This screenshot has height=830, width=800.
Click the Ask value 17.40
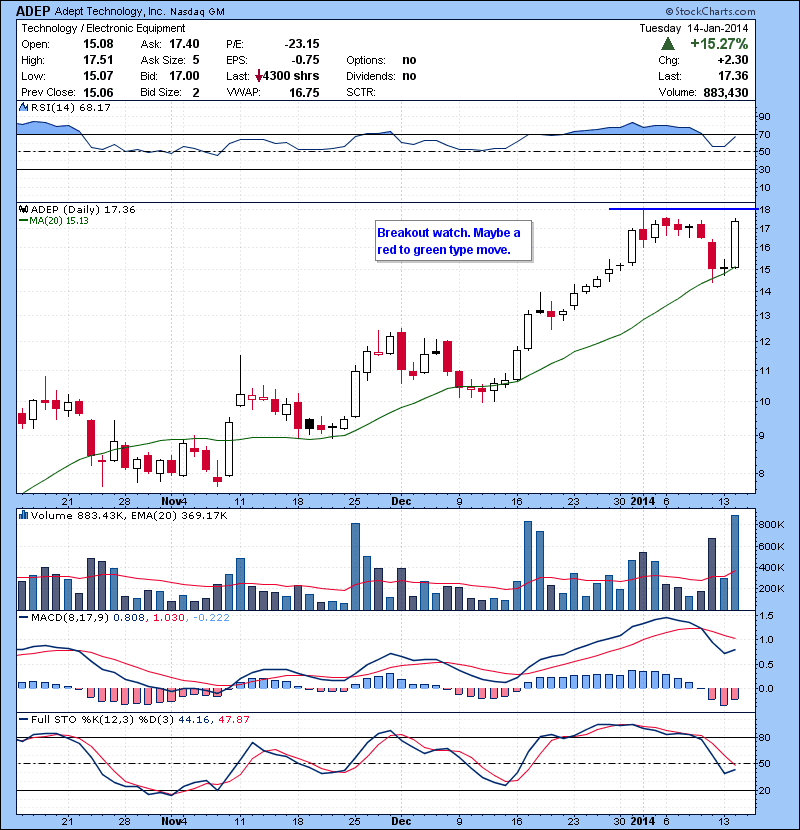(184, 44)
